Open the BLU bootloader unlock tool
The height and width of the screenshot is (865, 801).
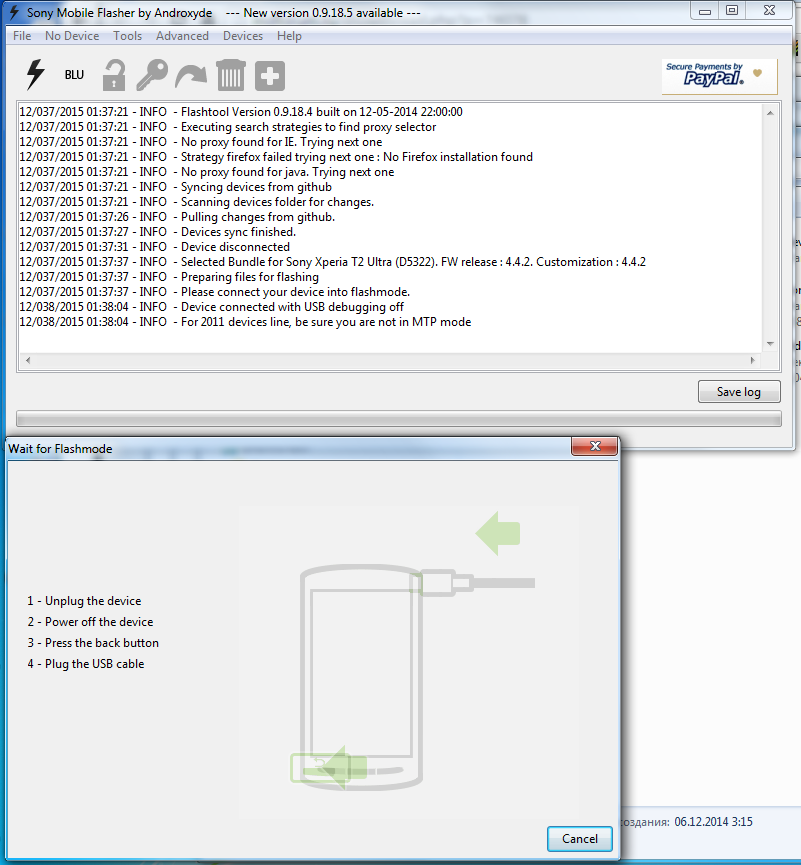[74, 74]
